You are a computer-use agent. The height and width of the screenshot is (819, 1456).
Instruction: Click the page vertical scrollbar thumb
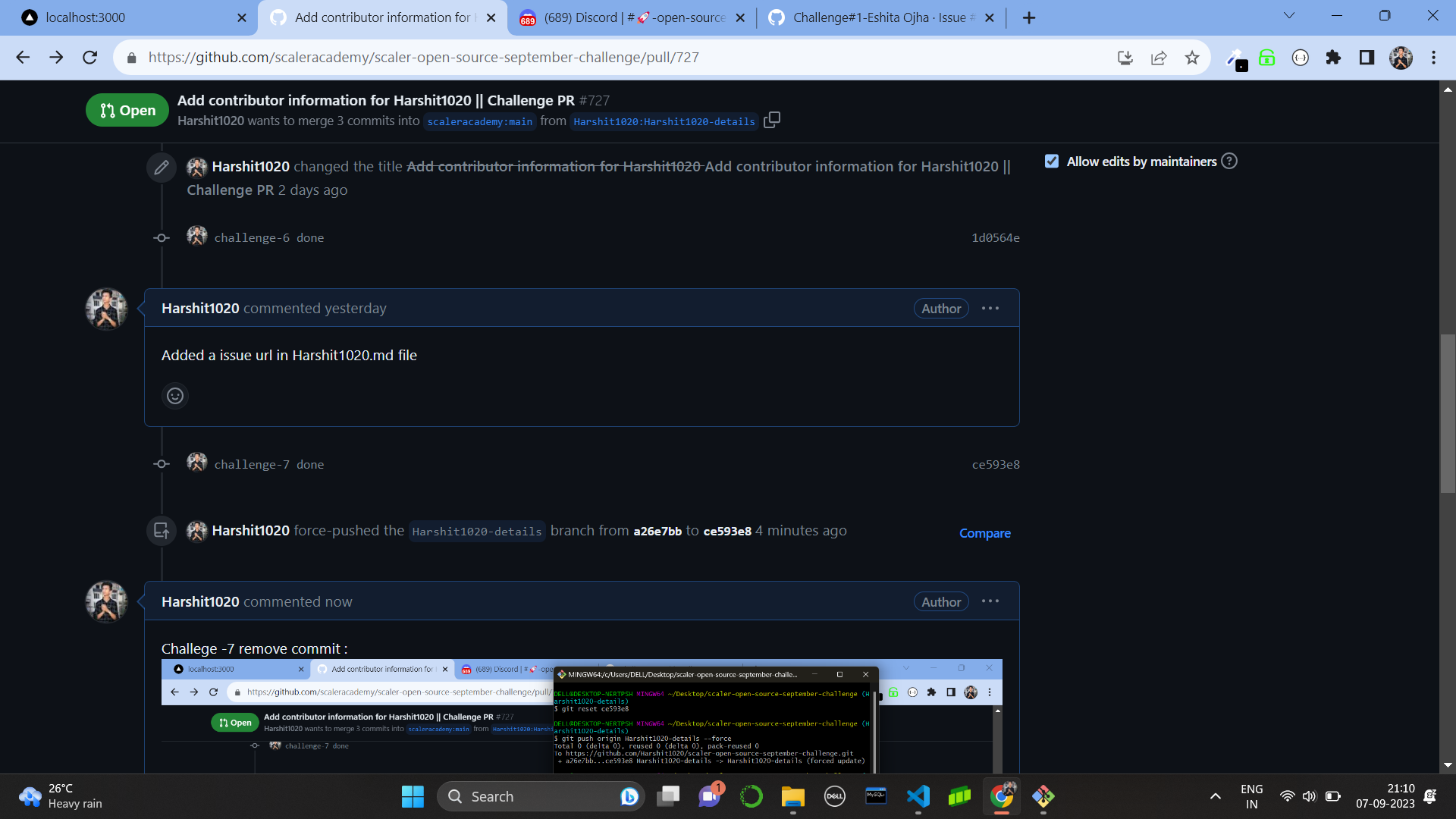[x=1448, y=413]
